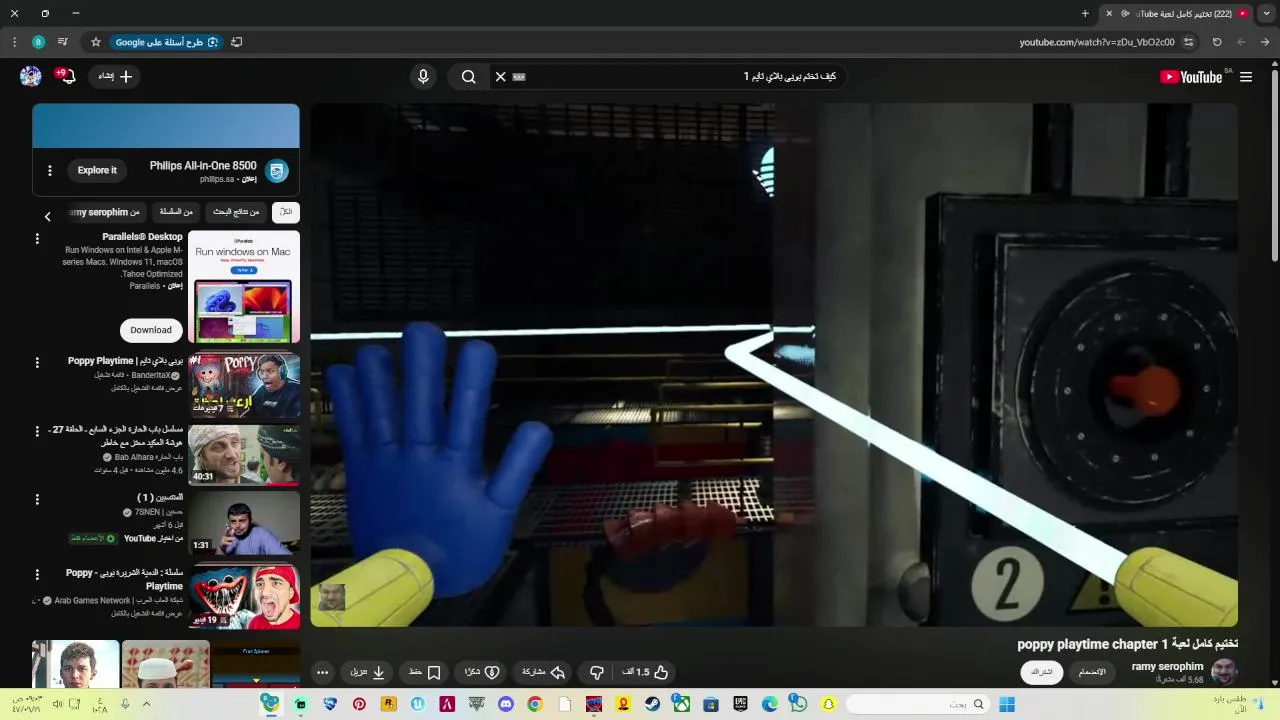
Task: Join the ramy serophim channel membership
Action: click(x=1092, y=672)
